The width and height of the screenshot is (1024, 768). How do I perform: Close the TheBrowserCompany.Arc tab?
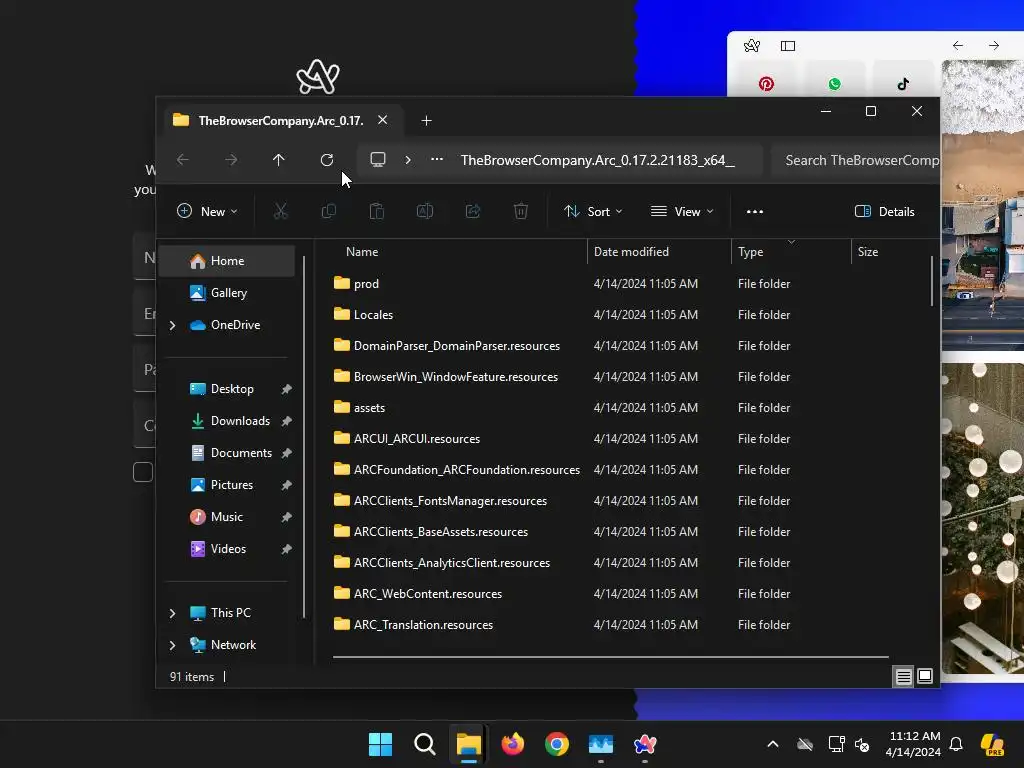[383, 120]
